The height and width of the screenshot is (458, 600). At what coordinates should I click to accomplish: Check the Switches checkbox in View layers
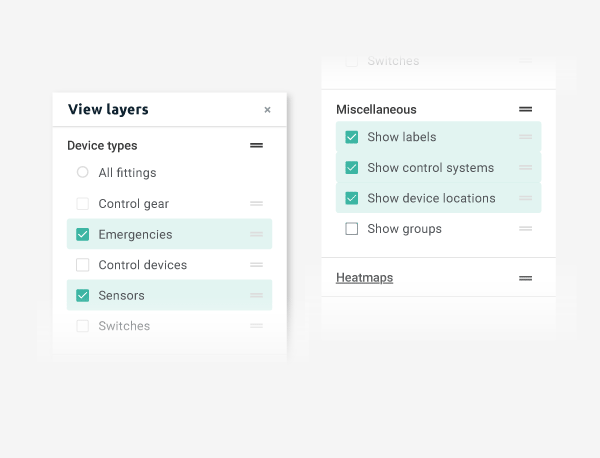82,326
